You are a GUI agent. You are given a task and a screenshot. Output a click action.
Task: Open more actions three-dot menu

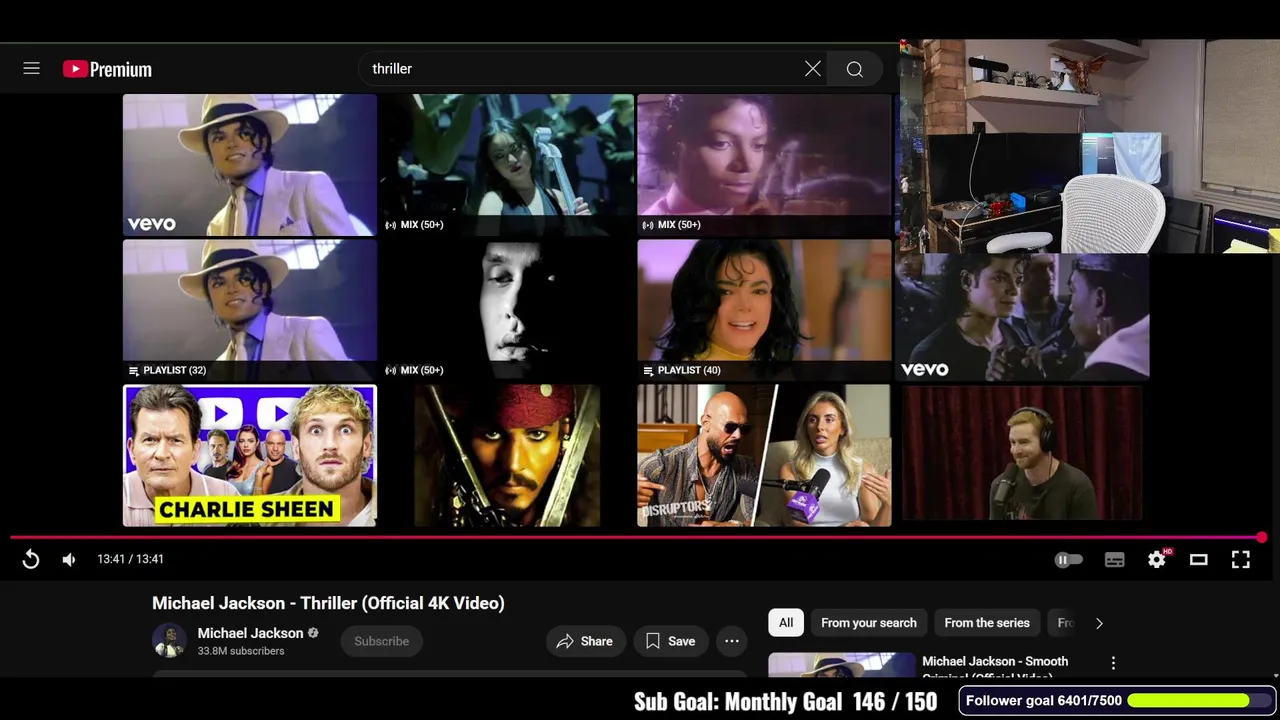coord(732,641)
